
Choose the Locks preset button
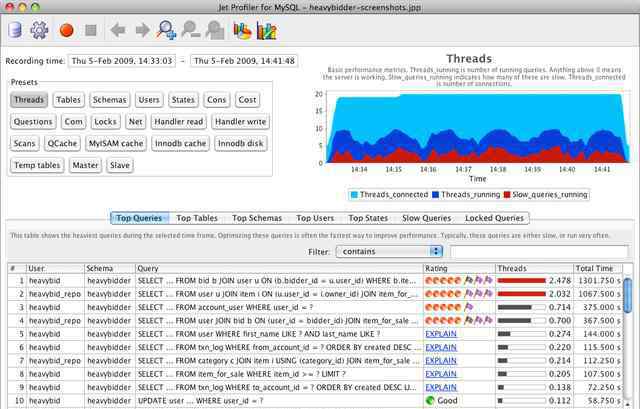click(x=105, y=122)
